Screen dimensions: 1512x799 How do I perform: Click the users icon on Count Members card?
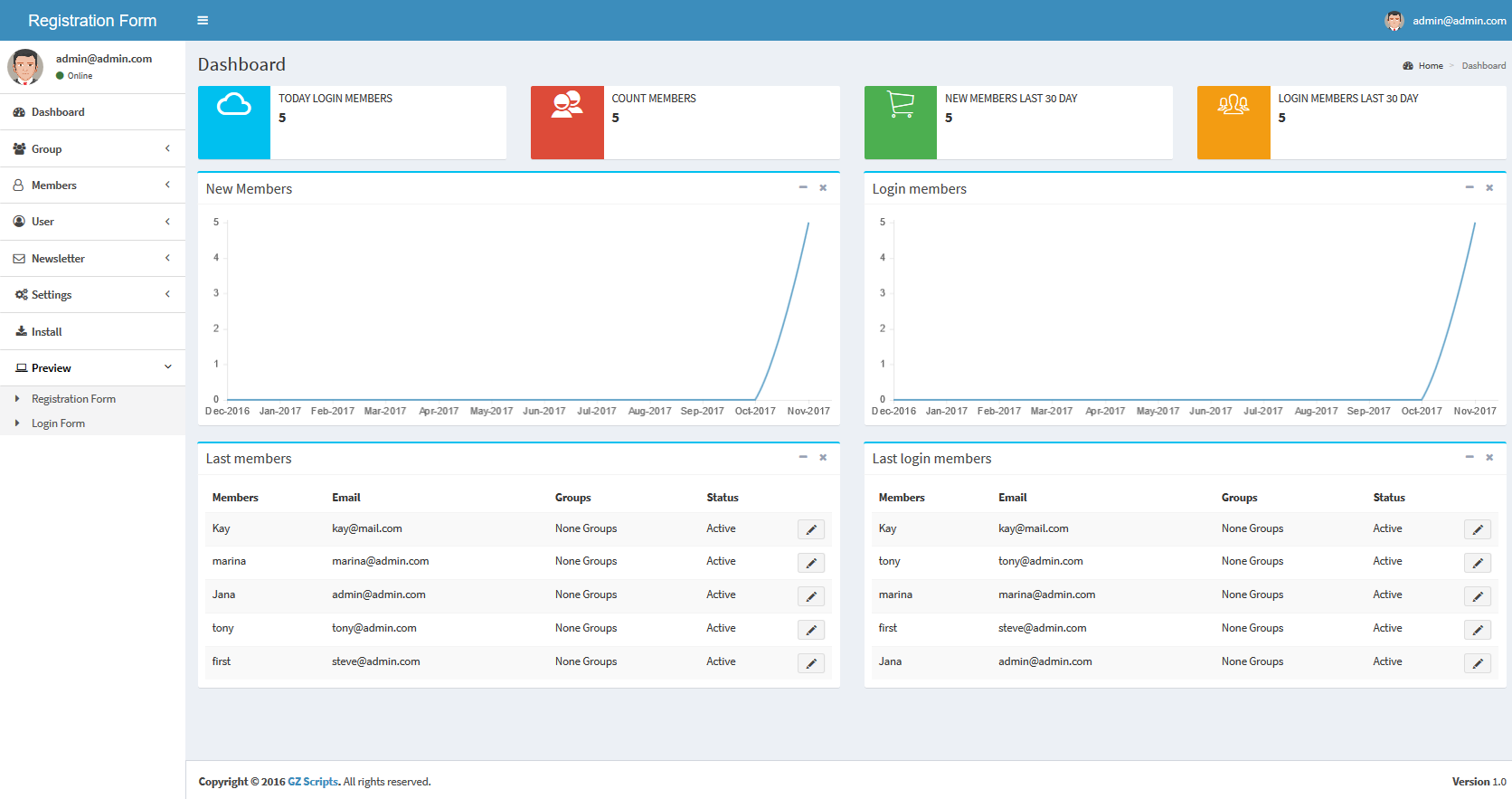(567, 105)
